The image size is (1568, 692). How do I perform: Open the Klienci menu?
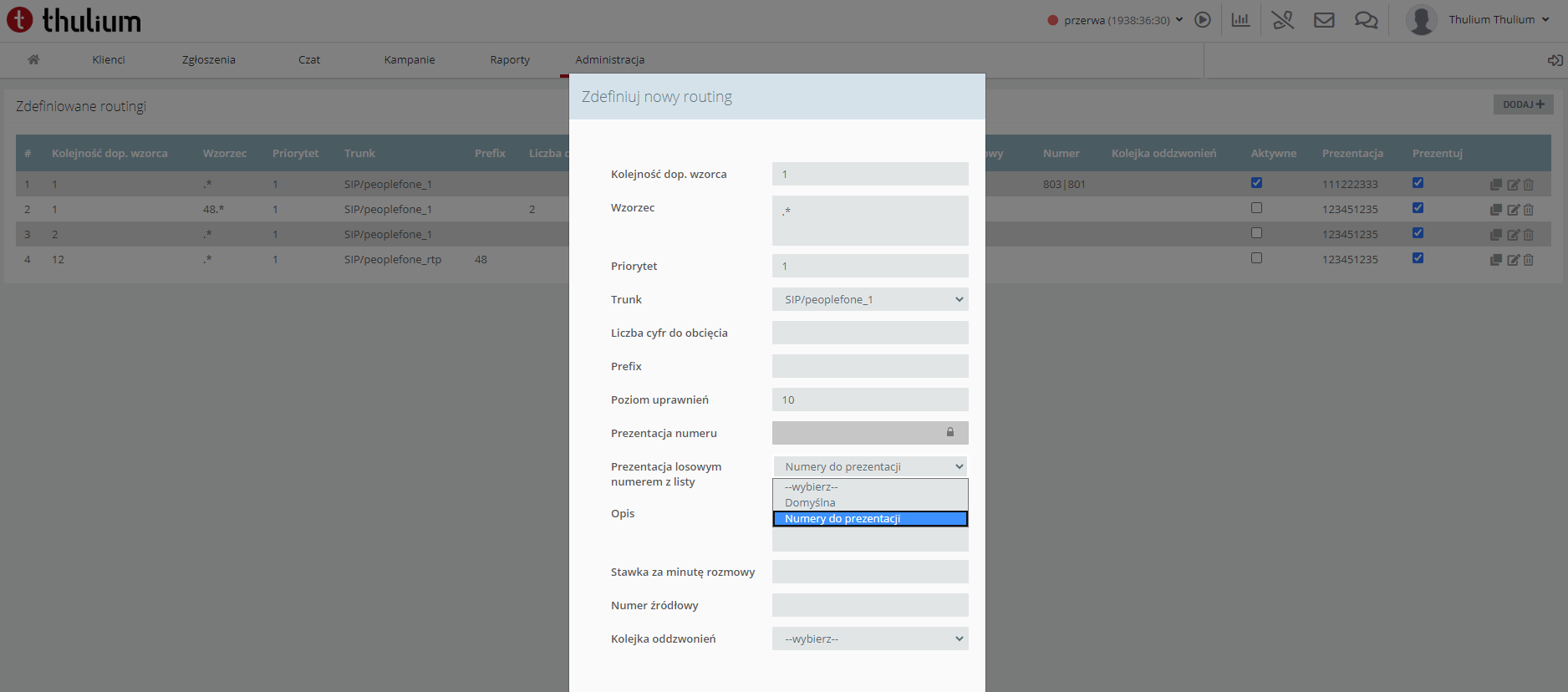pos(109,59)
